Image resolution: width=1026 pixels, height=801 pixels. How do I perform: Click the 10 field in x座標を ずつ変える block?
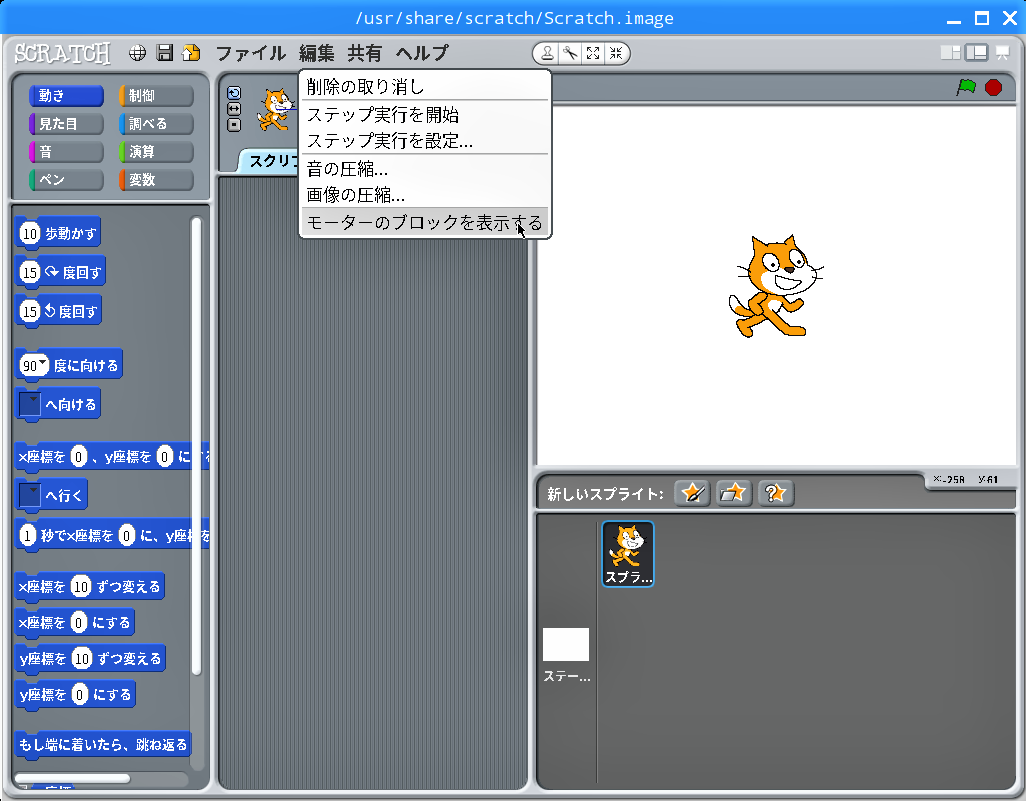pyautogui.click(x=80, y=586)
